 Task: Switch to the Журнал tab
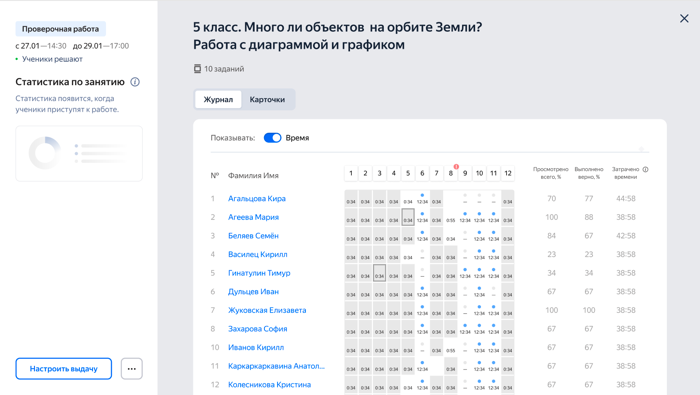[218, 100]
